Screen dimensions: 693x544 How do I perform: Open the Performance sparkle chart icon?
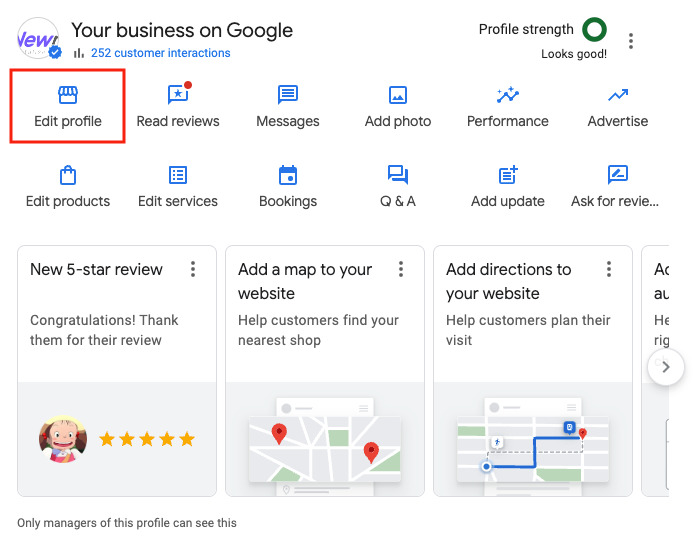pyautogui.click(x=508, y=95)
